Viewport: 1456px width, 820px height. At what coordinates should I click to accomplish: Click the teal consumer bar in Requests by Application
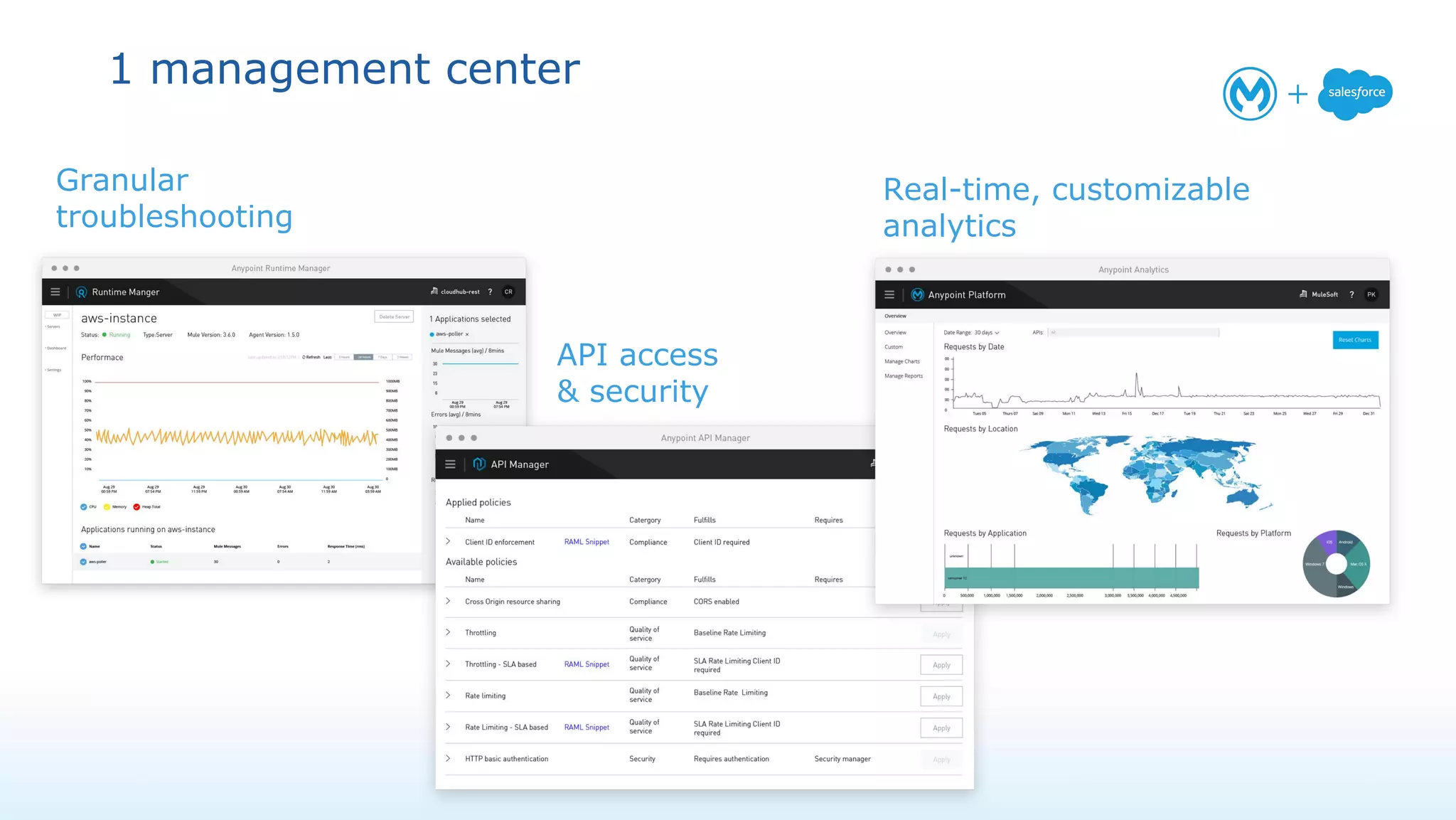point(1071,577)
